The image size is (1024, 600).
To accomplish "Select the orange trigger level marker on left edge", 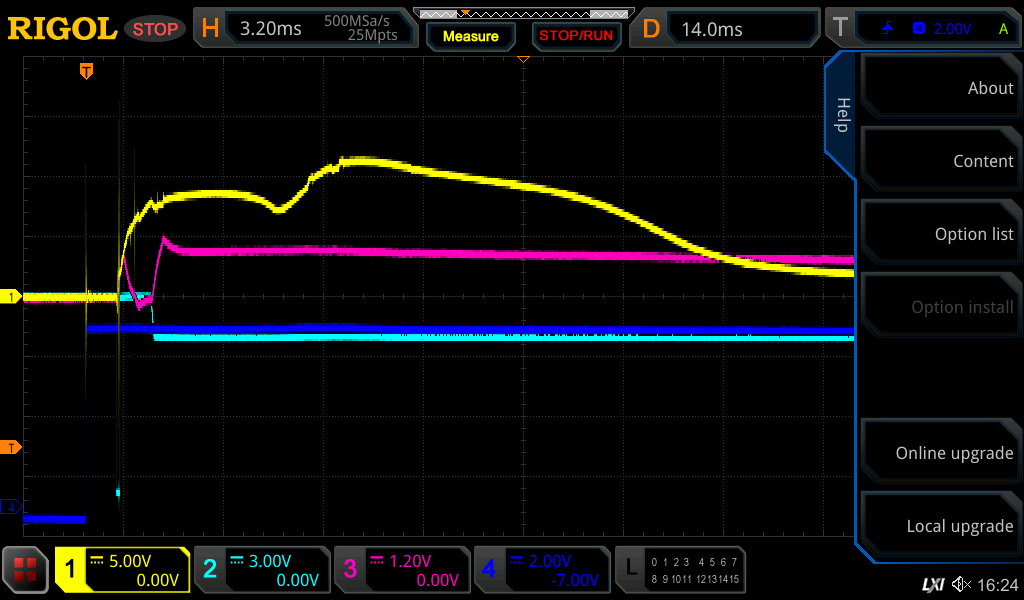I will 12,447.
